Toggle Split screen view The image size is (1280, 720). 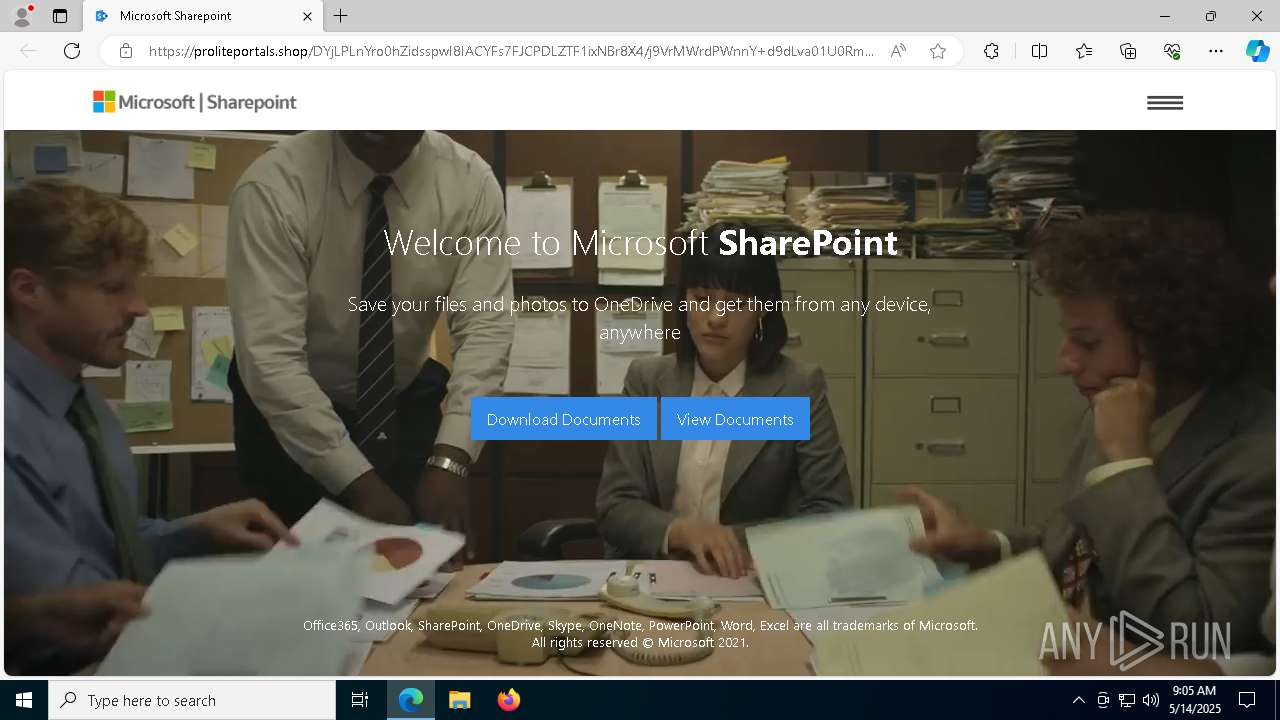coord(1039,51)
